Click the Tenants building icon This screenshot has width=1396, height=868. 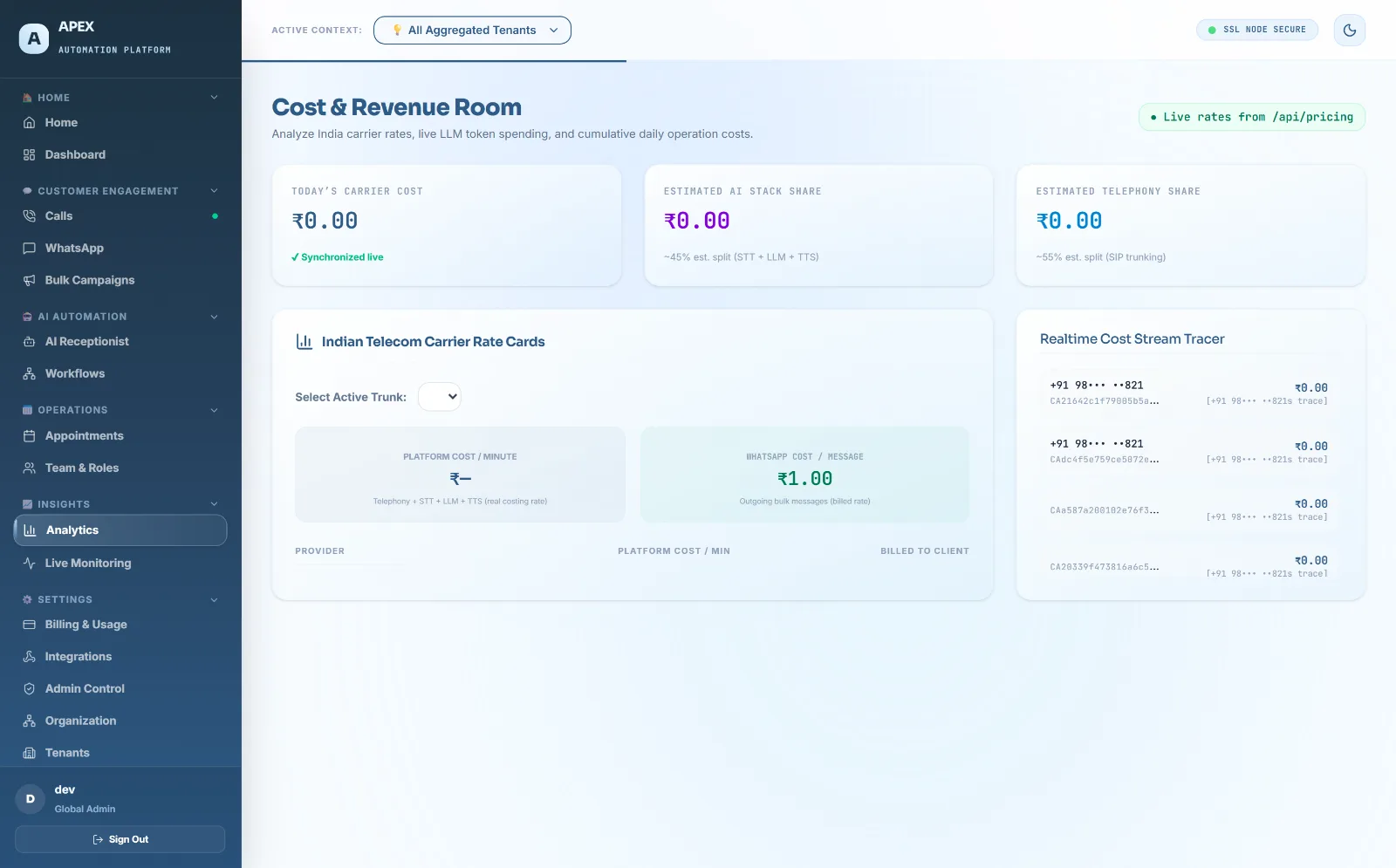click(29, 754)
